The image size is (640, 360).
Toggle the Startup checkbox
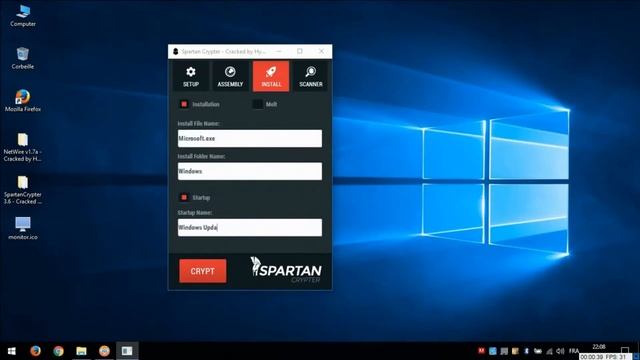[x=184, y=197]
